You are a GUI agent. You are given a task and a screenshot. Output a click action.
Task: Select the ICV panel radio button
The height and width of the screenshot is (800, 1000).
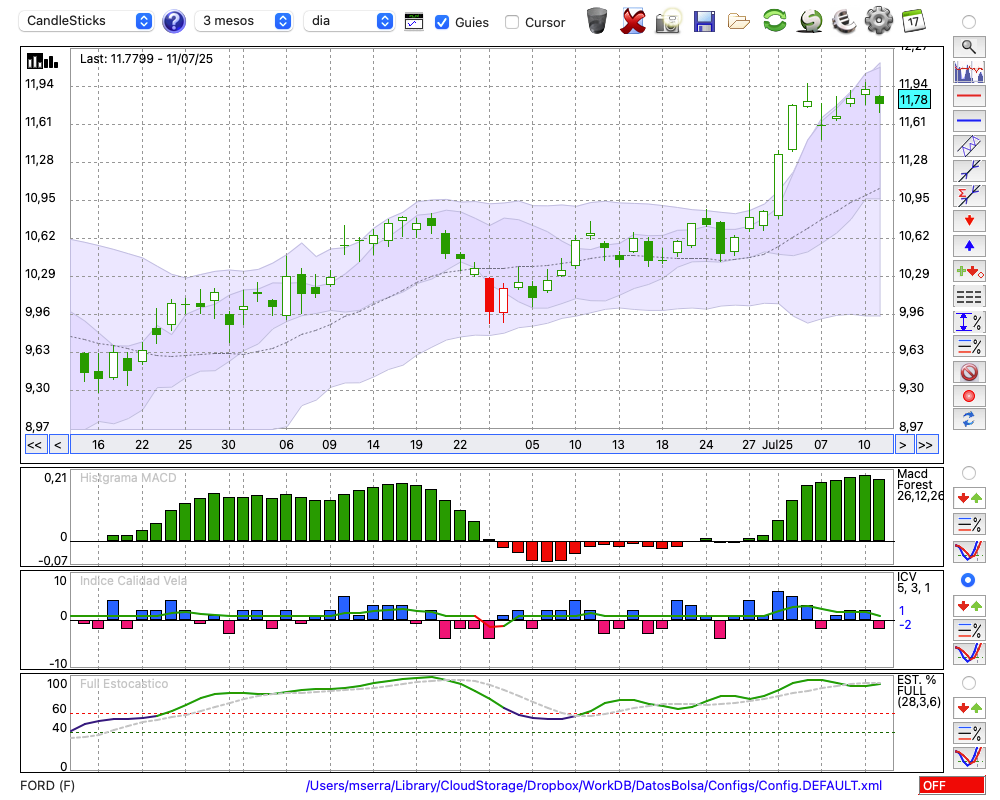[968, 580]
